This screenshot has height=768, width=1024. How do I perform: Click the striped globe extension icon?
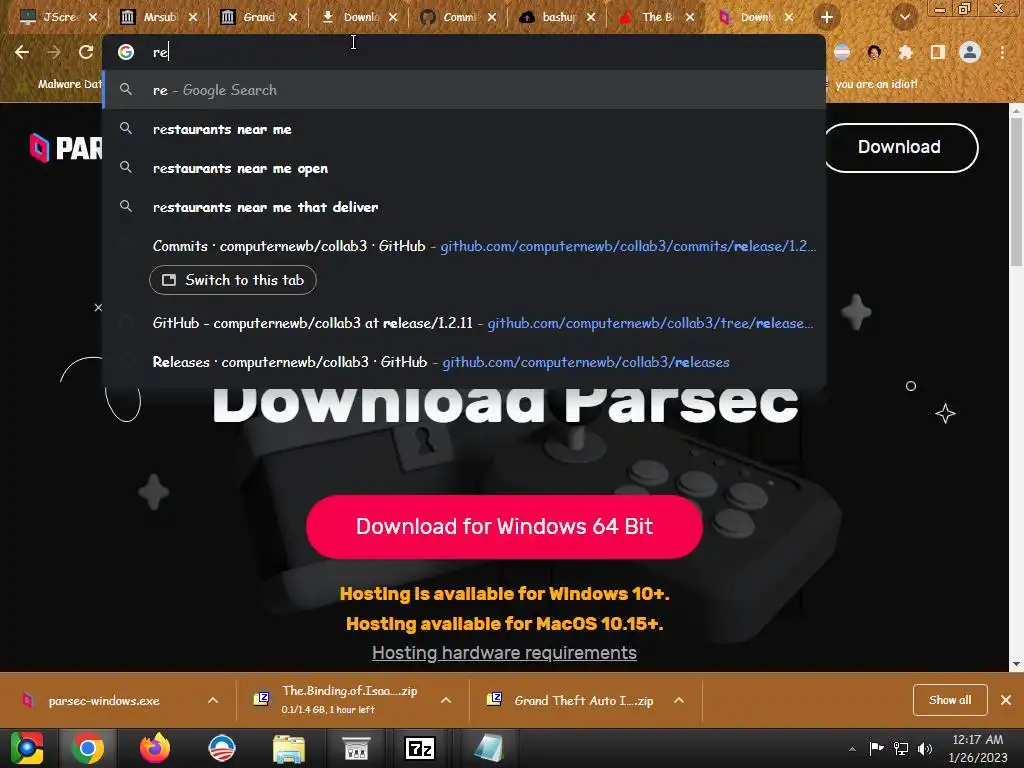pyautogui.click(x=842, y=52)
